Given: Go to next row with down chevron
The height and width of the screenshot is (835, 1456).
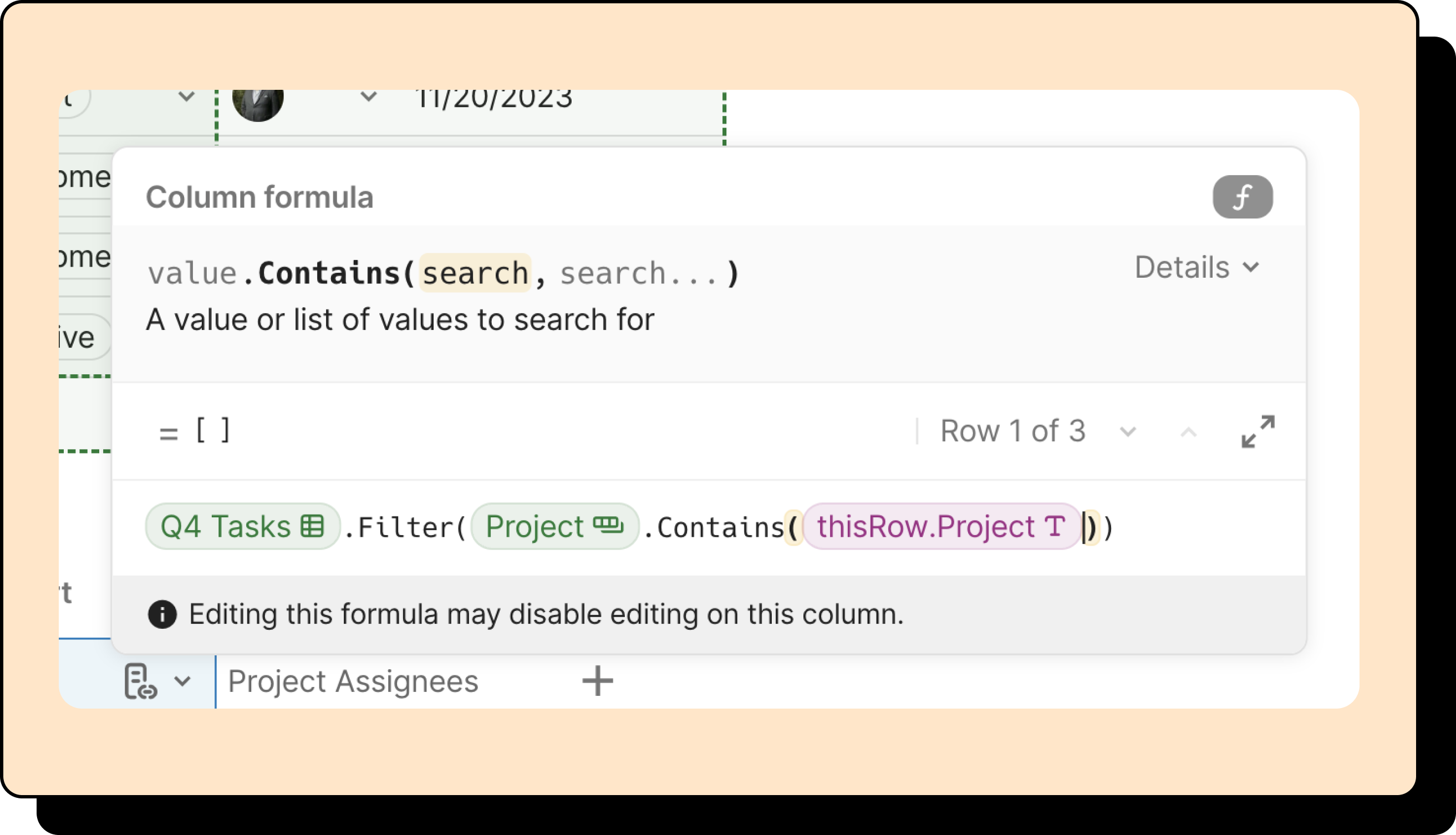Looking at the screenshot, I should (x=1127, y=431).
